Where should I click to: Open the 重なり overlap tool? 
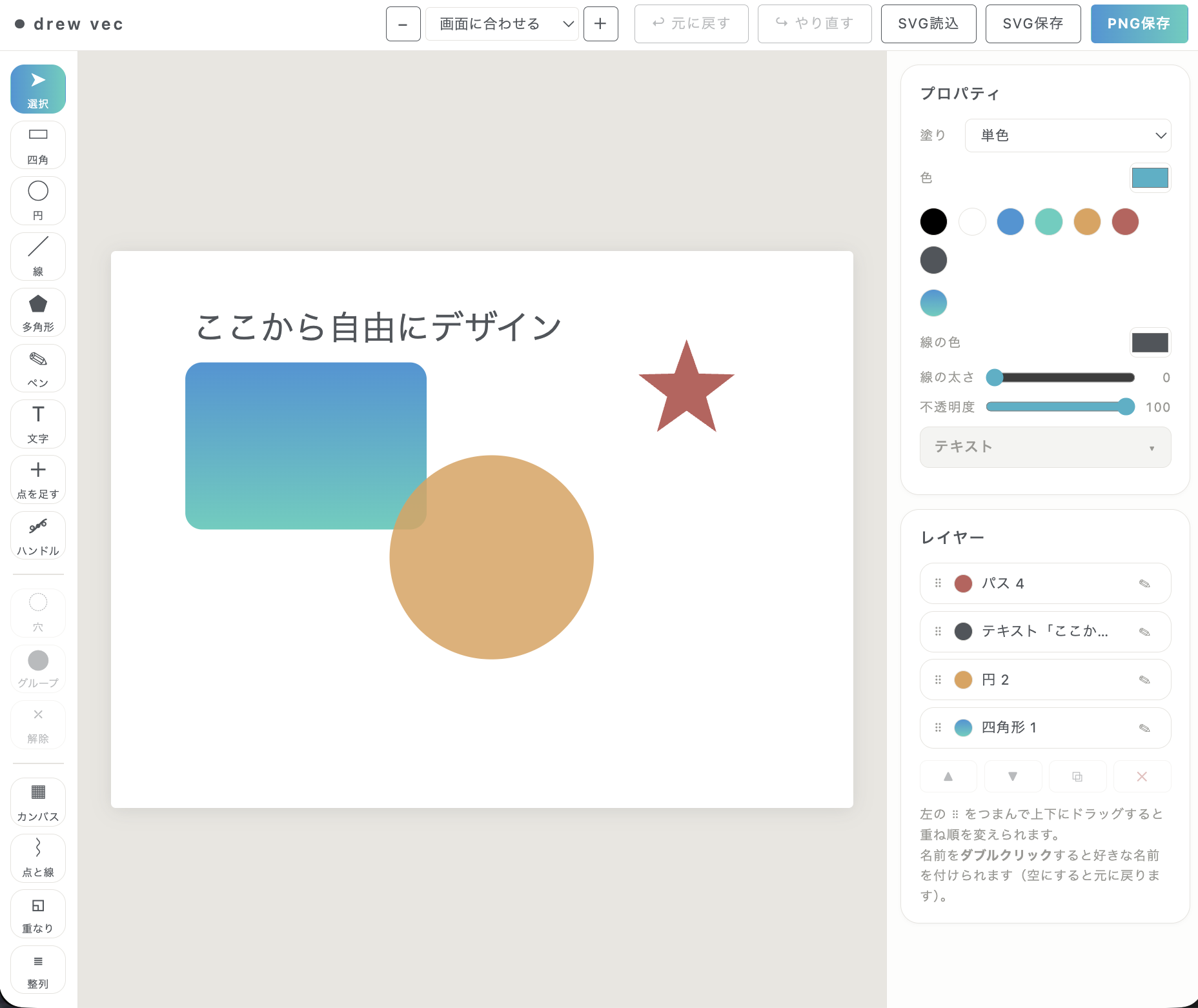coord(38,914)
